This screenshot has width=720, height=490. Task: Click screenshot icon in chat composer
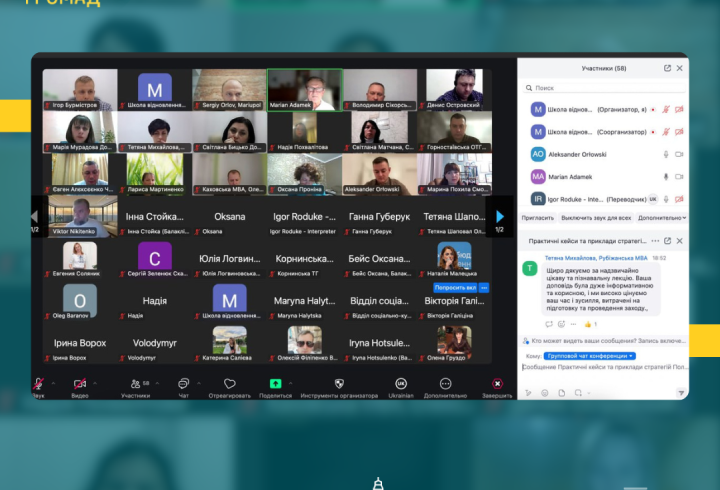(x=578, y=393)
